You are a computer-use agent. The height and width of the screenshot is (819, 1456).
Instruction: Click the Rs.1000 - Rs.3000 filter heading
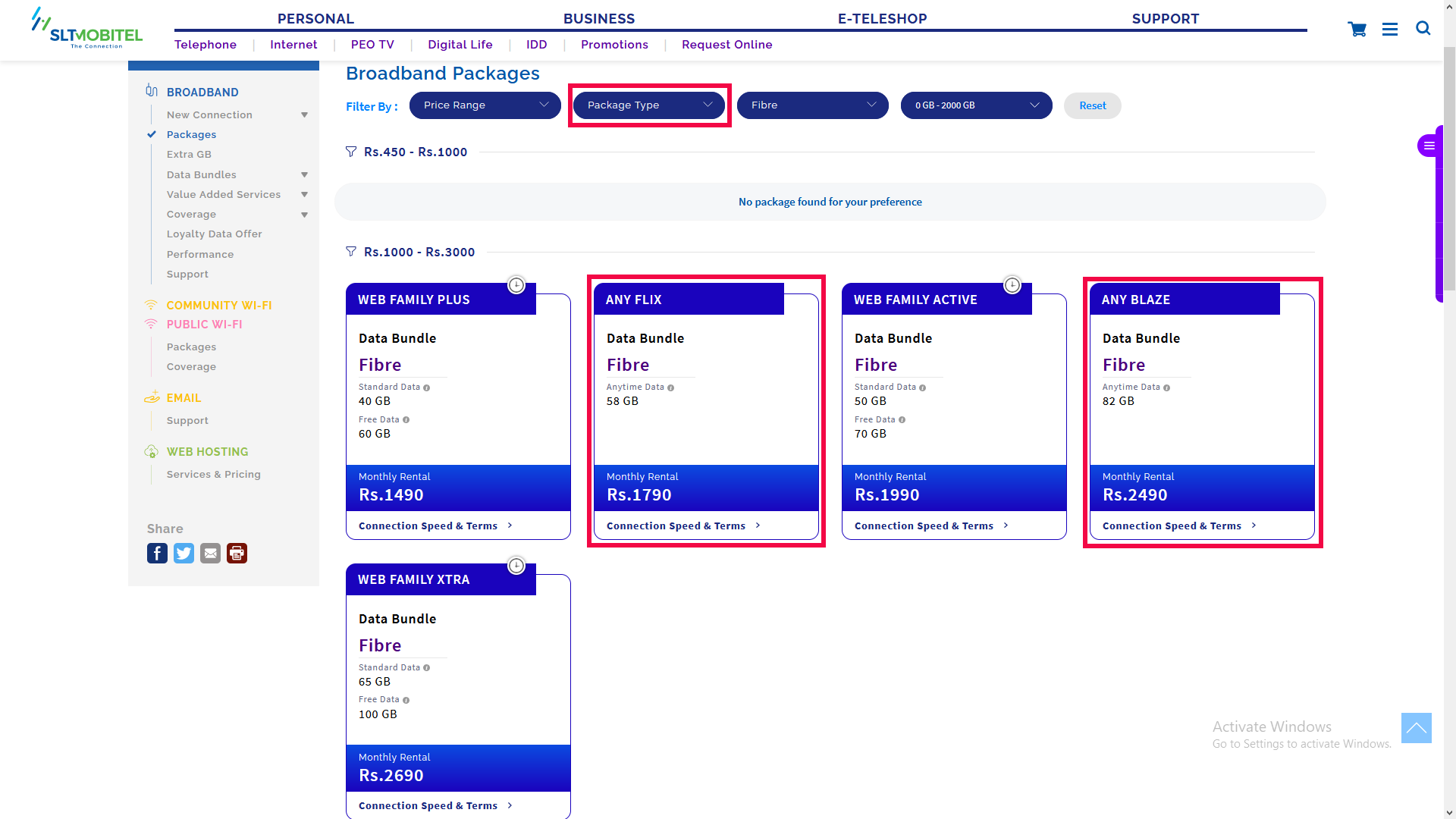[419, 253]
